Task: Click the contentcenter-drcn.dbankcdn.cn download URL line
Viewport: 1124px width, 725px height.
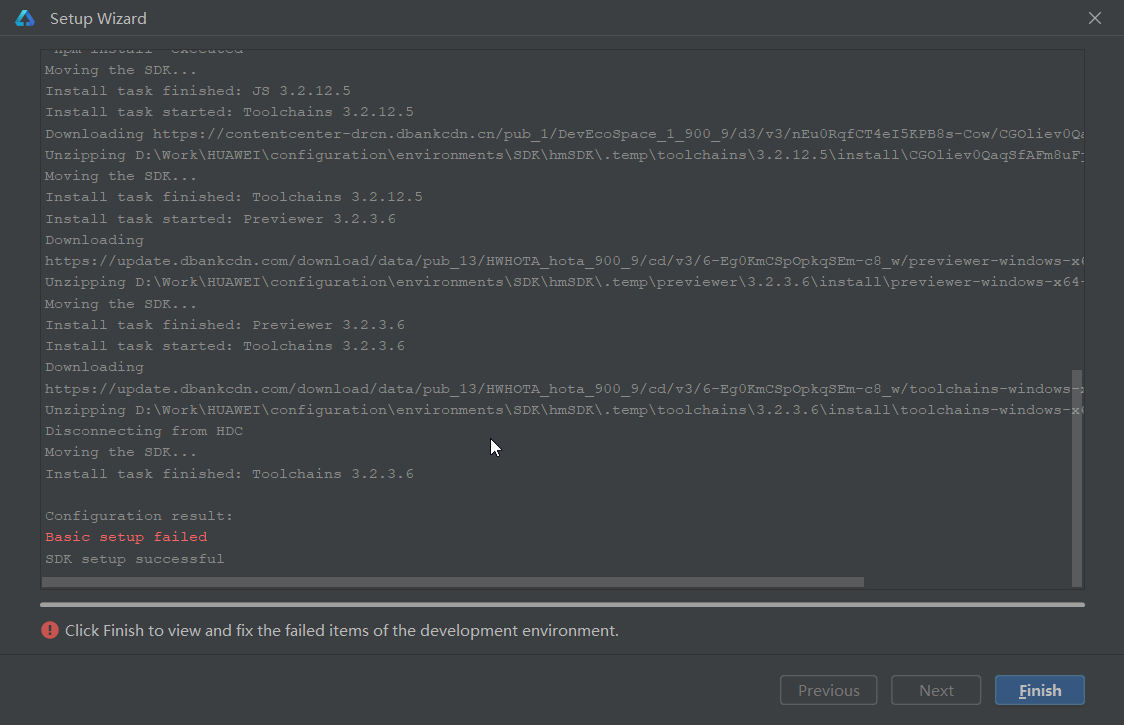Action: tap(564, 134)
